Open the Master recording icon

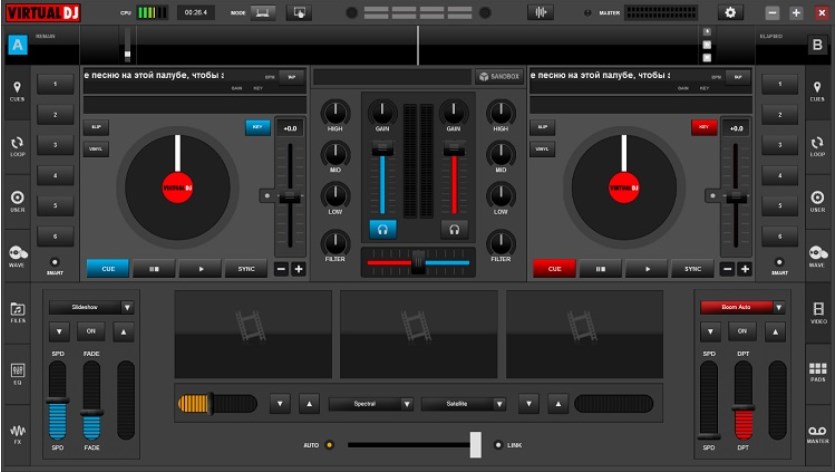click(x=818, y=434)
